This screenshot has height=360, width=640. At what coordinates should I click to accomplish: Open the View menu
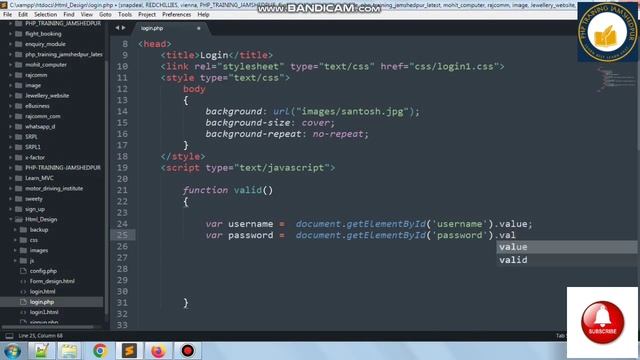point(87,14)
